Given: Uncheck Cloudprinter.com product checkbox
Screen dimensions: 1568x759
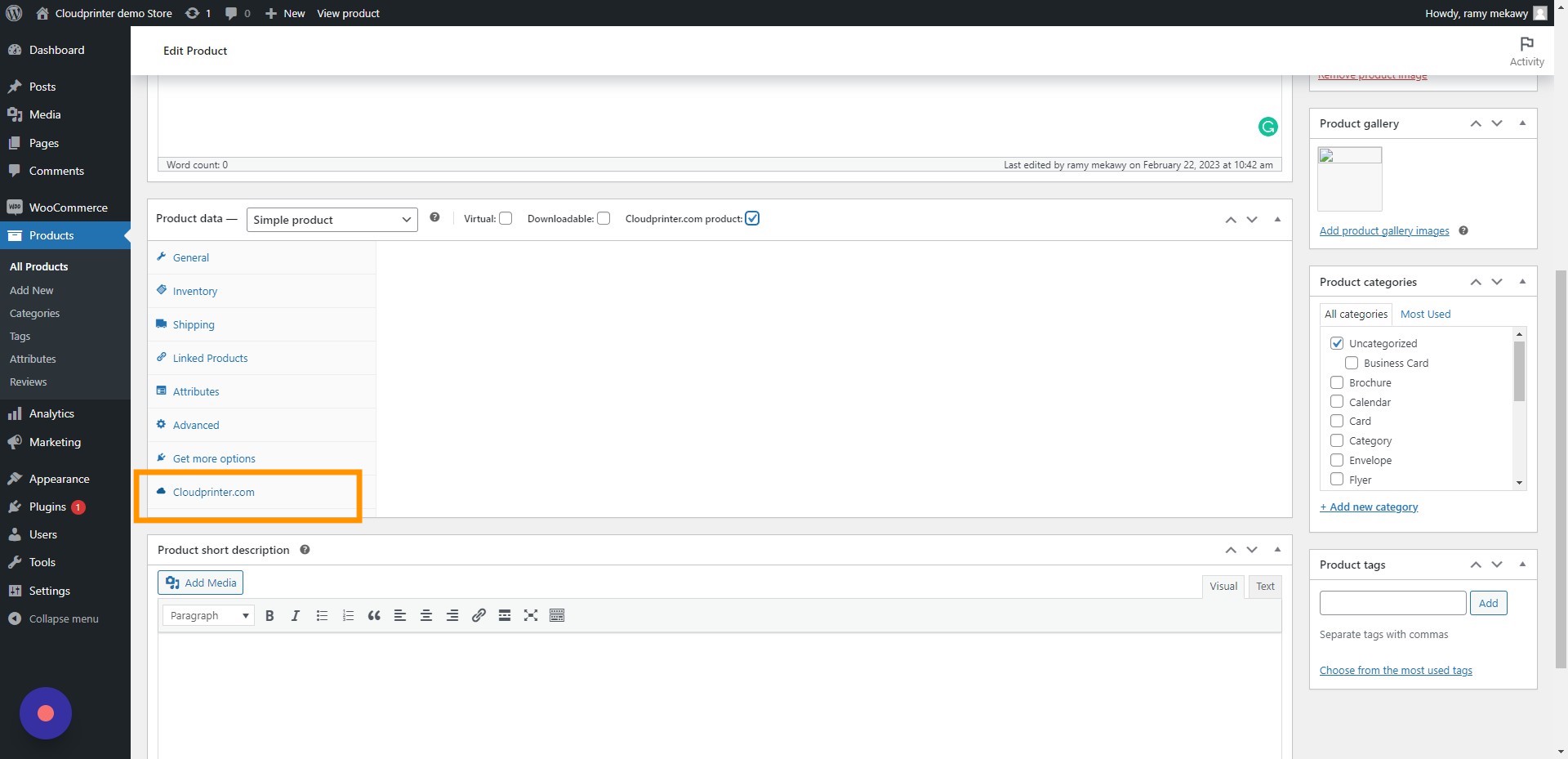Looking at the screenshot, I should tap(752, 218).
